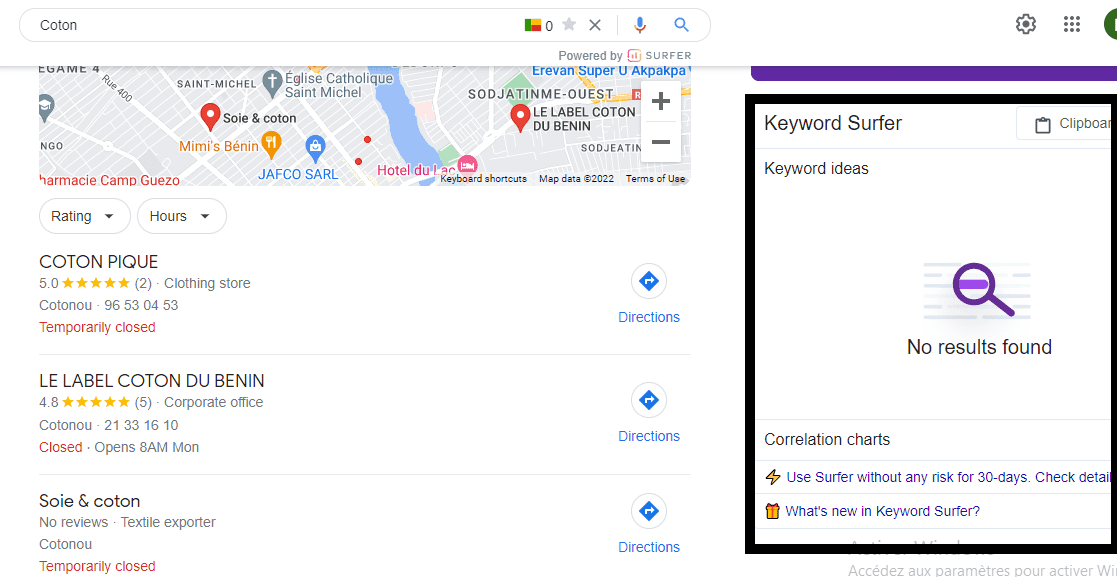
Task: Click Église Catholique Saint Michel marker
Action: pyautogui.click(x=271, y=85)
